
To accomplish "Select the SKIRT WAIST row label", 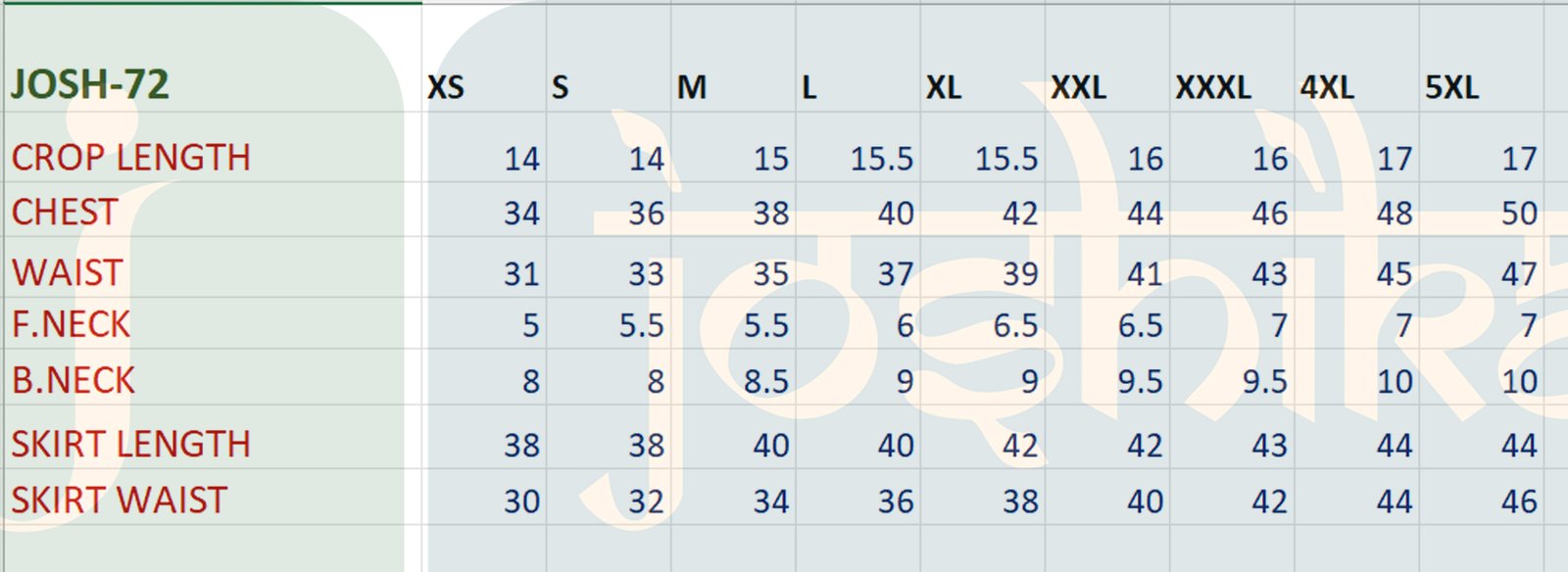I will (x=120, y=500).
